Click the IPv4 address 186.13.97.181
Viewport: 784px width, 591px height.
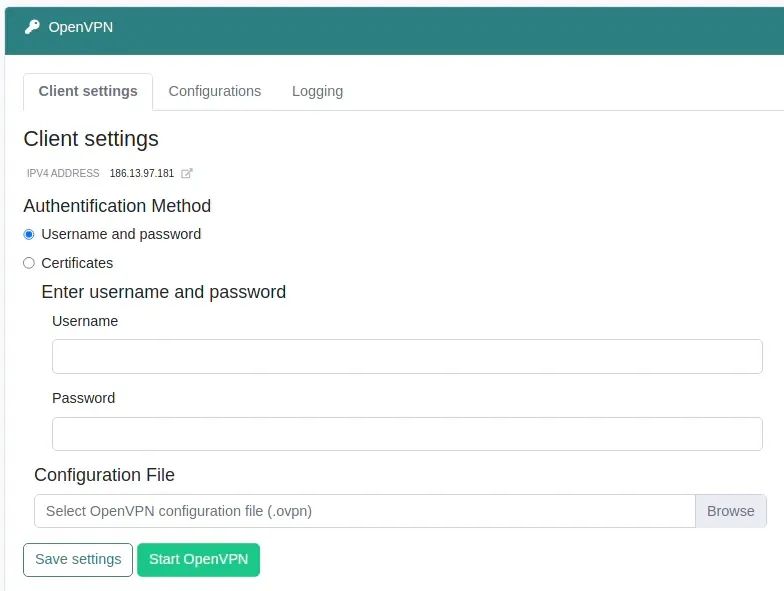click(x=141, y=173)
